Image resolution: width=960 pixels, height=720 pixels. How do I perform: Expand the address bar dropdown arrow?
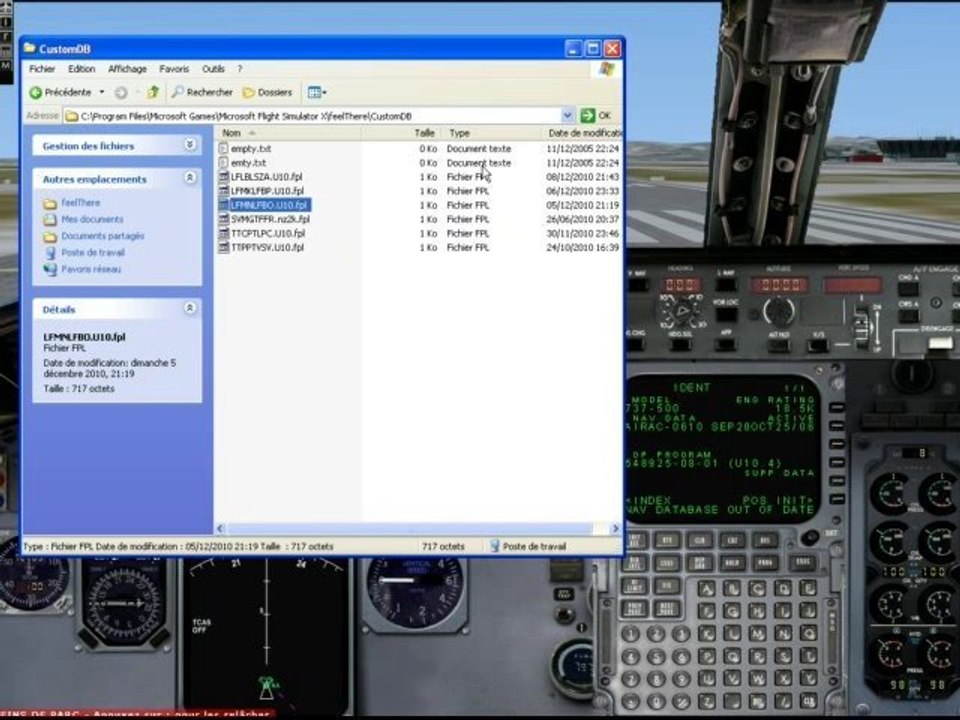pyautogui.click(x=568, y=116)
